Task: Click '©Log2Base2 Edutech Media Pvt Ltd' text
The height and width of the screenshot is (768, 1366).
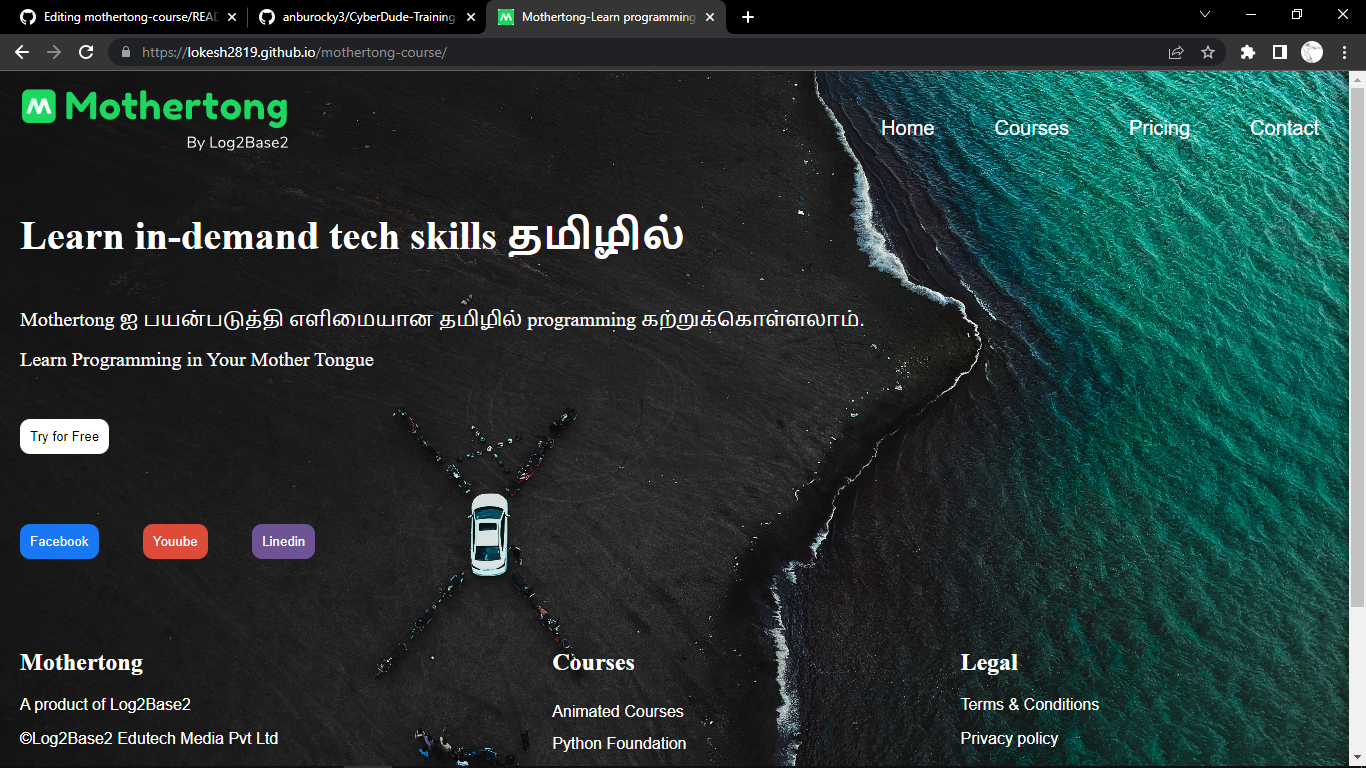Action: [149, 738]
